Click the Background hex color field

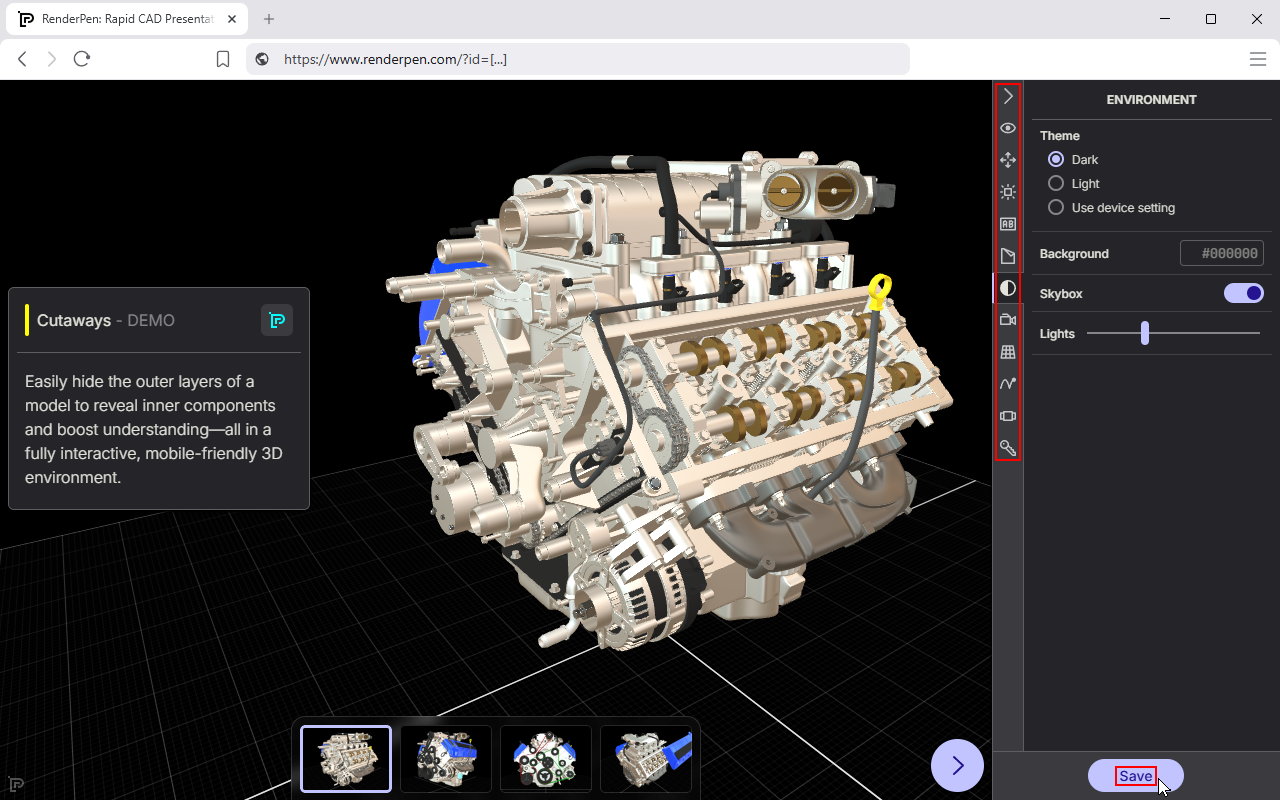pos(1222,254)
